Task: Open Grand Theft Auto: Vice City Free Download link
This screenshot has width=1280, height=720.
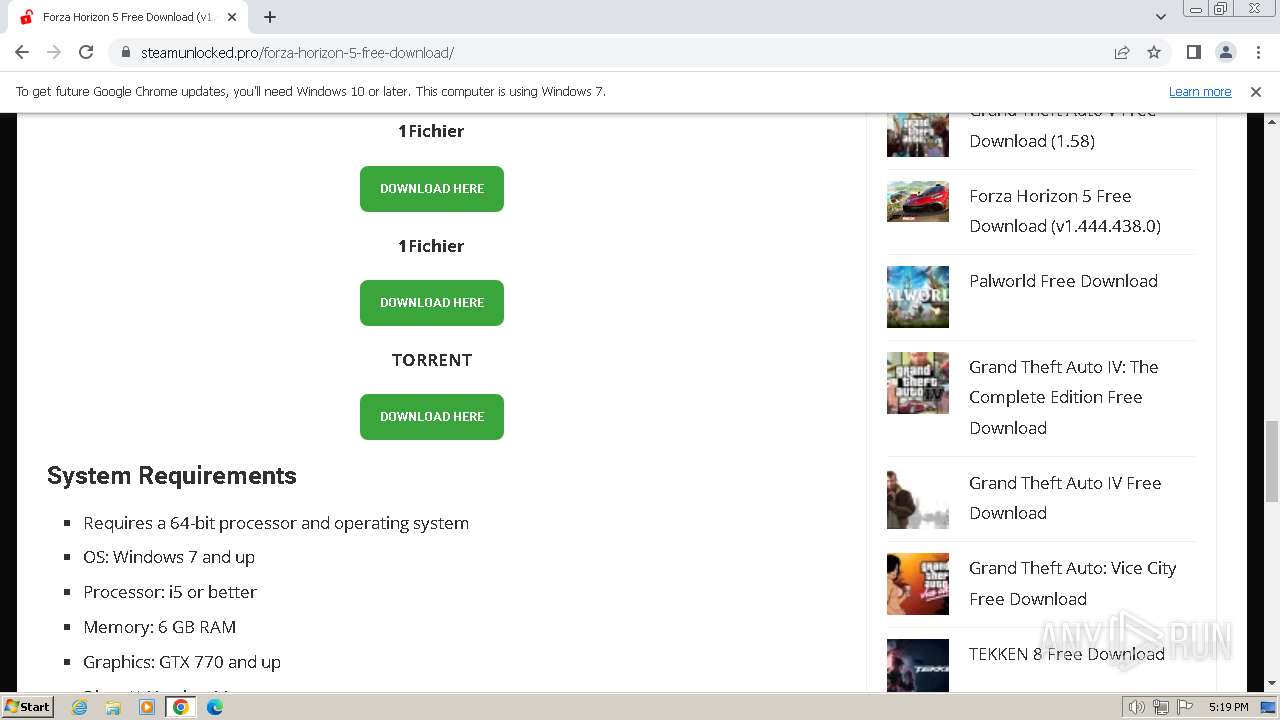Action: click(1072, 583)
